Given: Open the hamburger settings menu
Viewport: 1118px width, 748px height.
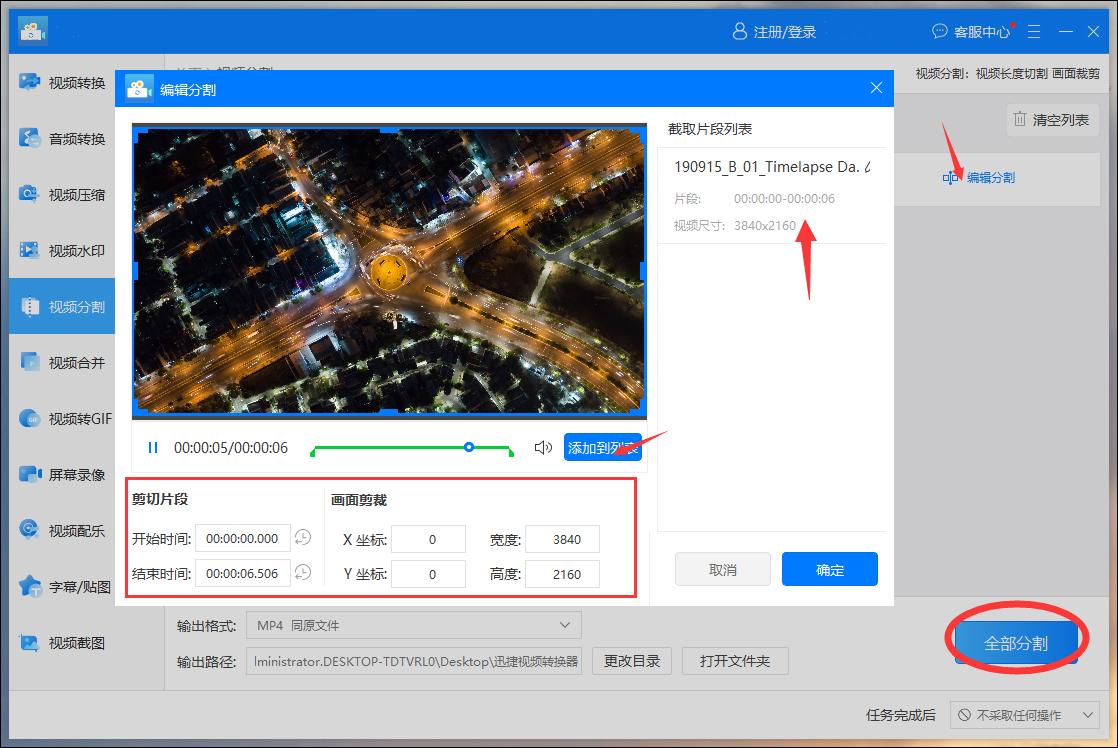Looking at the screenshot, I should coord(1034,31).
